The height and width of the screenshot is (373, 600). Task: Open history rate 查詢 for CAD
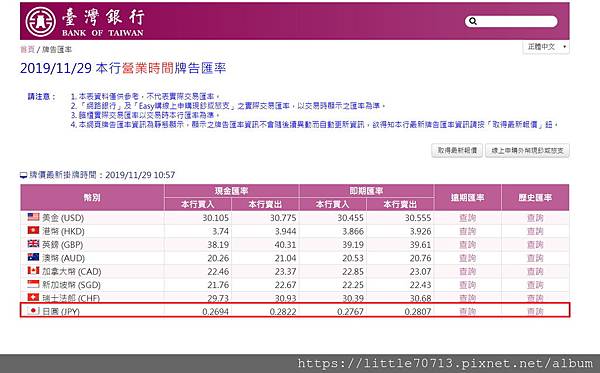535,271
